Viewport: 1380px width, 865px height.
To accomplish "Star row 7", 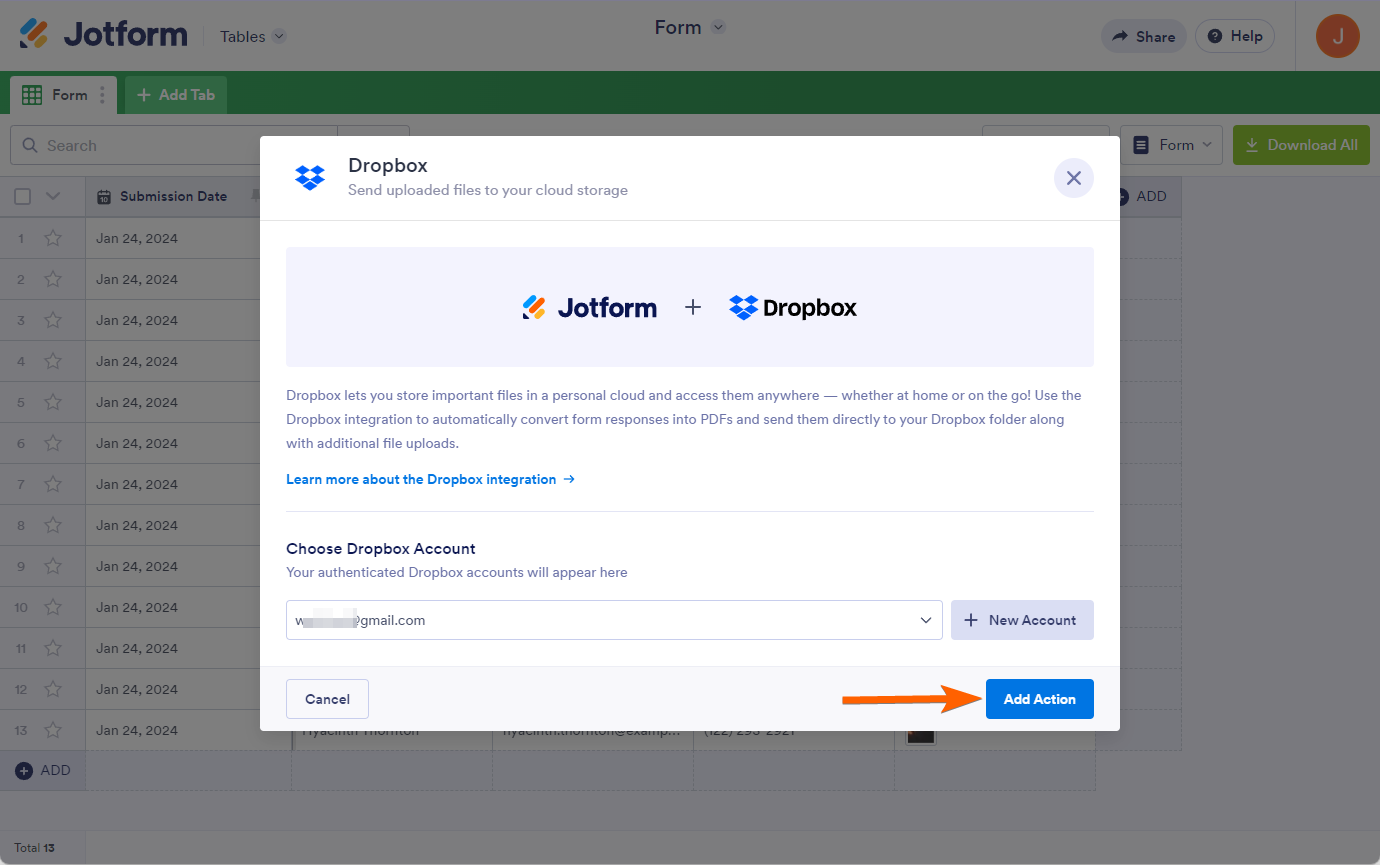I will click(53, 484).
